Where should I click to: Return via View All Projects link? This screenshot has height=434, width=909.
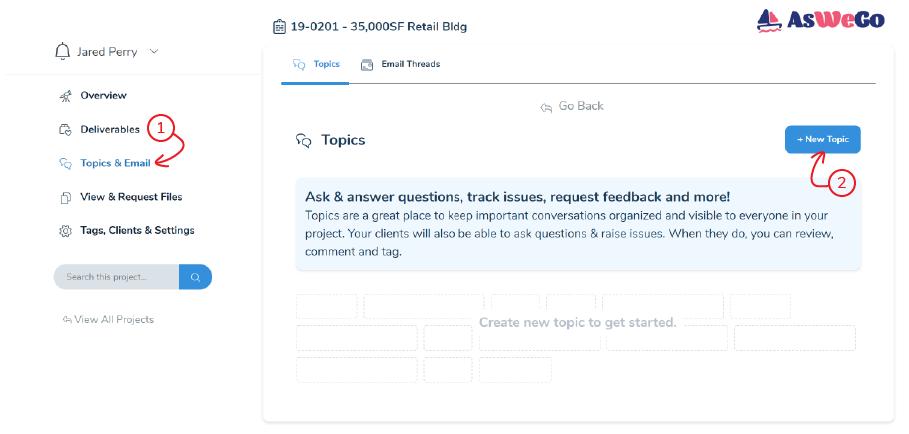pyautogui.click(x=108, y=319)
